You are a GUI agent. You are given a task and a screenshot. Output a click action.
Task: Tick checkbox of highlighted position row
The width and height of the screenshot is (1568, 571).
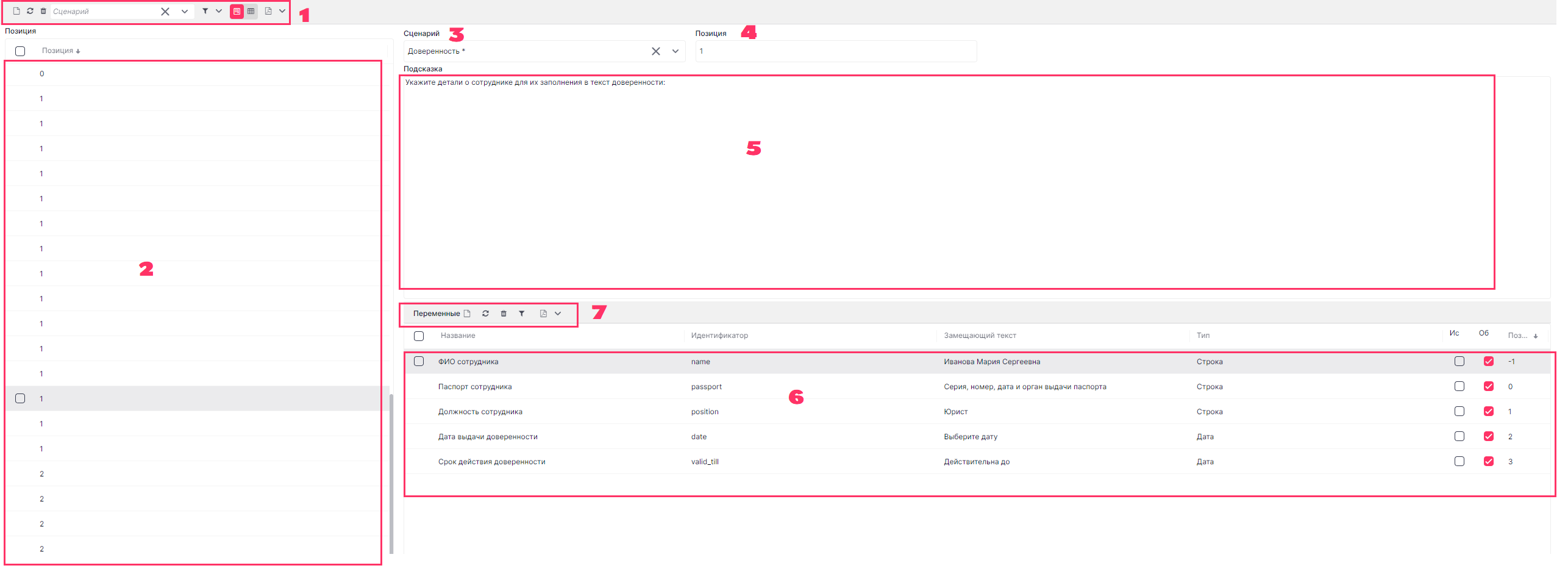coord(20,398)
